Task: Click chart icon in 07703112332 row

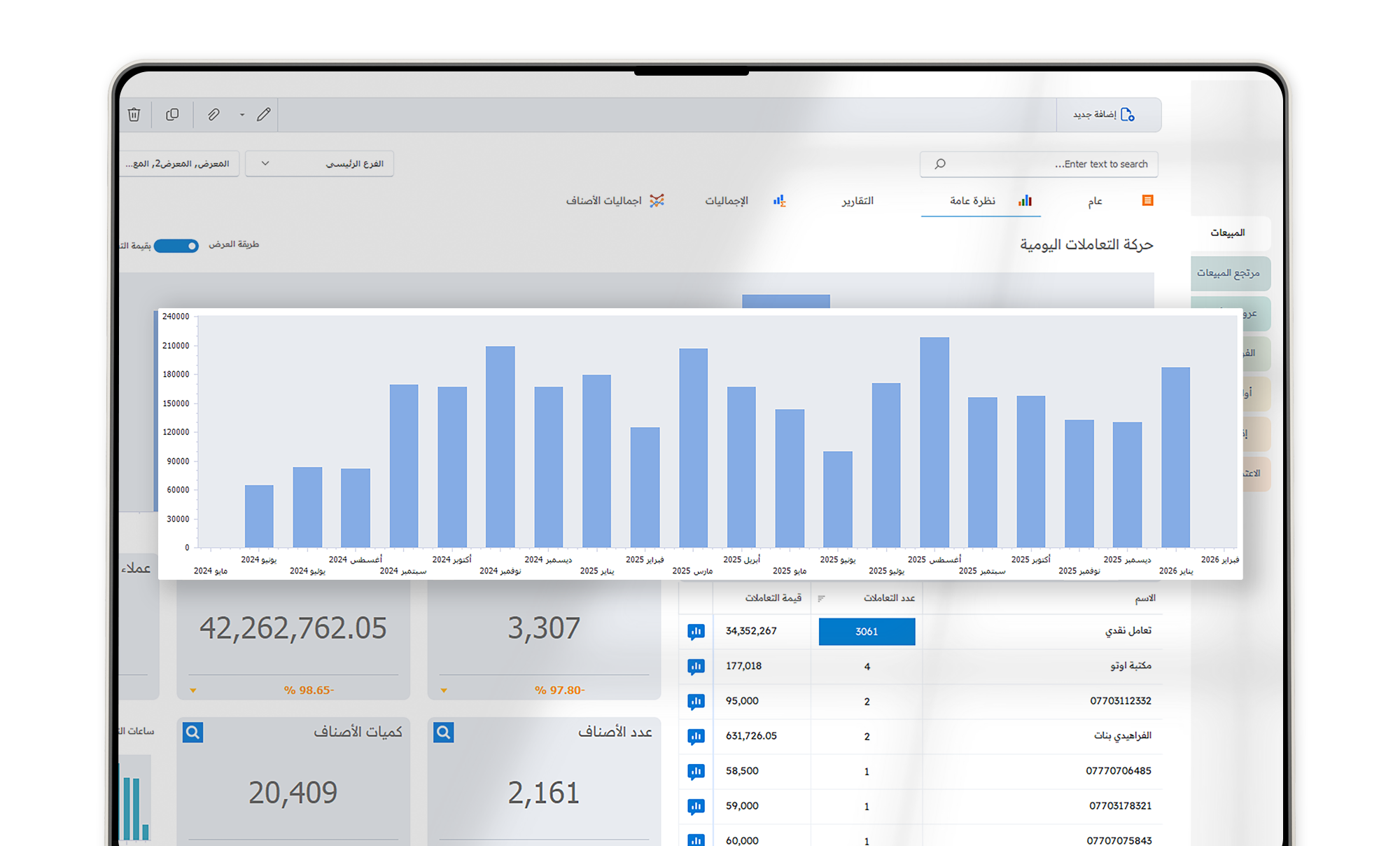Action: 696,702
